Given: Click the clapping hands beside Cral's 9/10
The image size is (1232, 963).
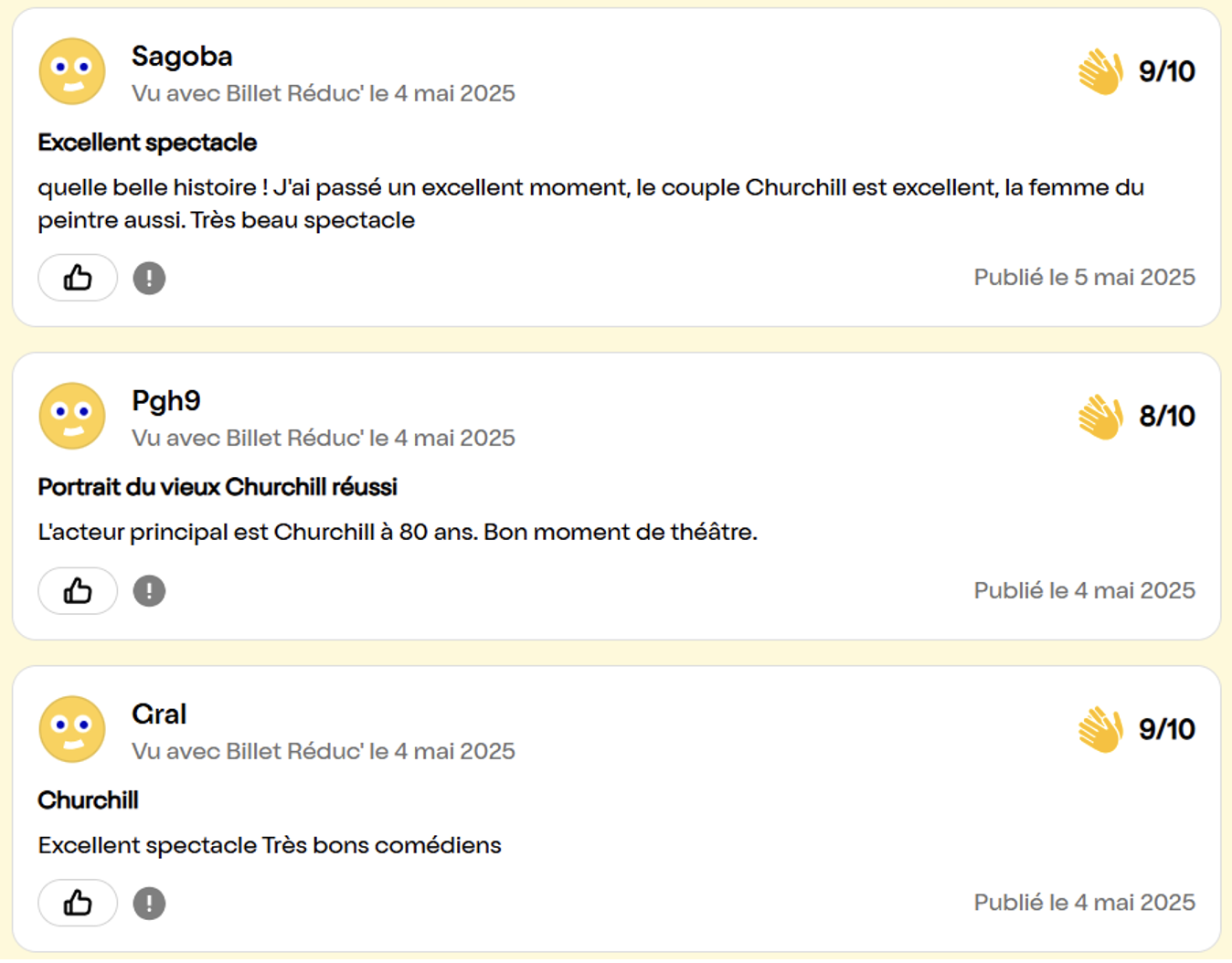Looking at the screenshot, I should click(x=1100, y=729).
